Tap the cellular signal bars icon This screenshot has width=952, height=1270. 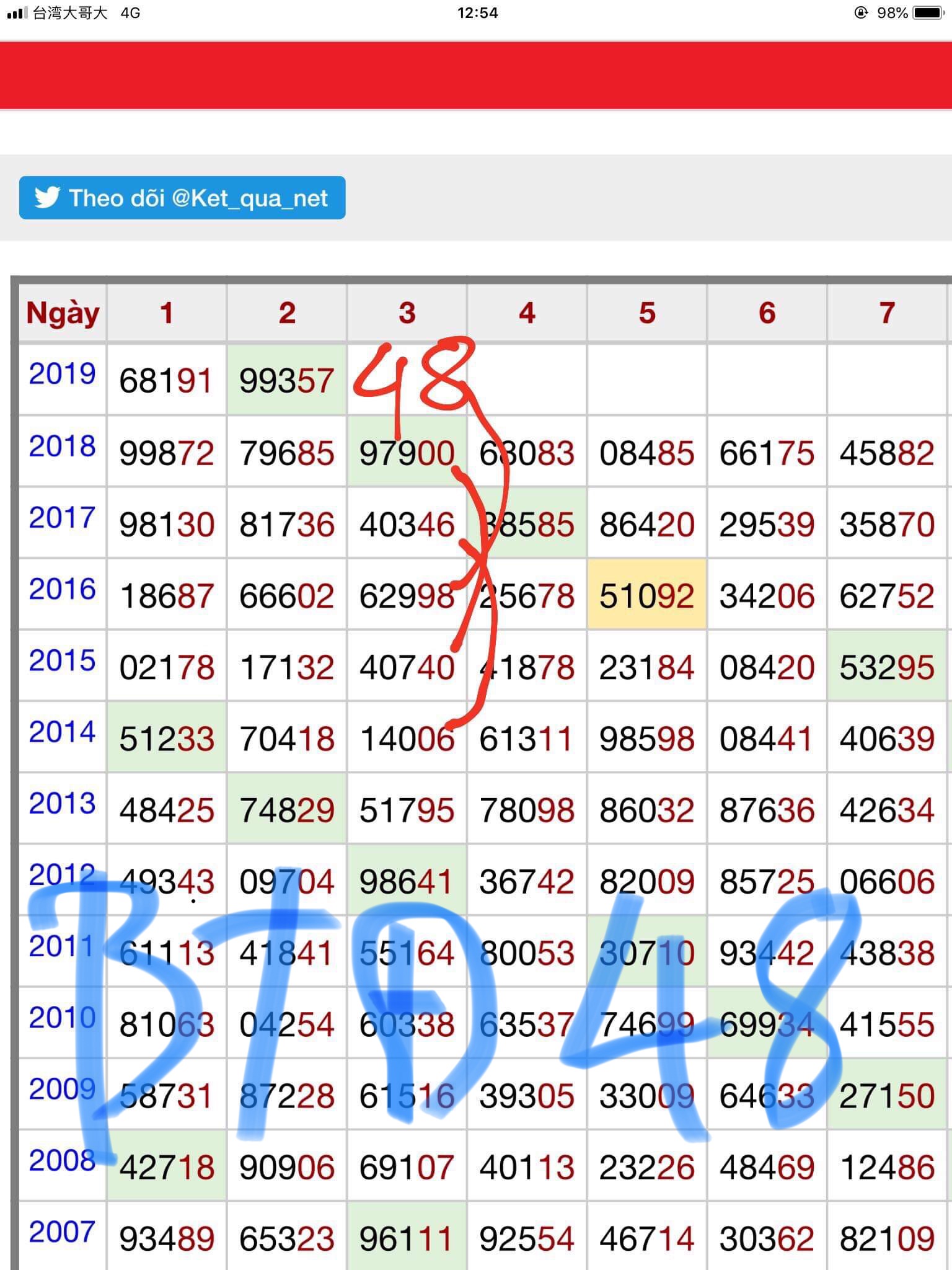17,13
